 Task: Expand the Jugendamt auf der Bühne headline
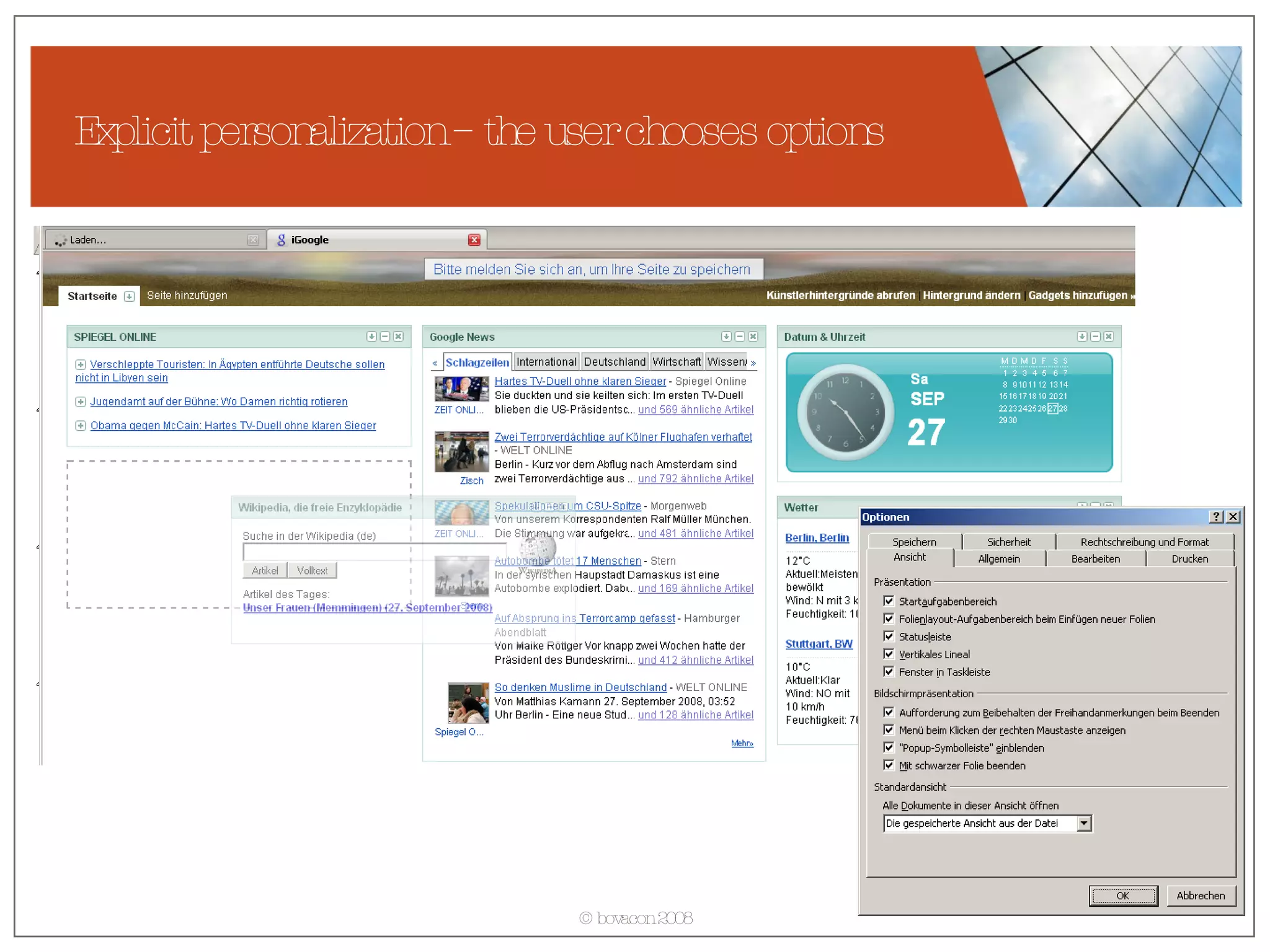[81, 402]
